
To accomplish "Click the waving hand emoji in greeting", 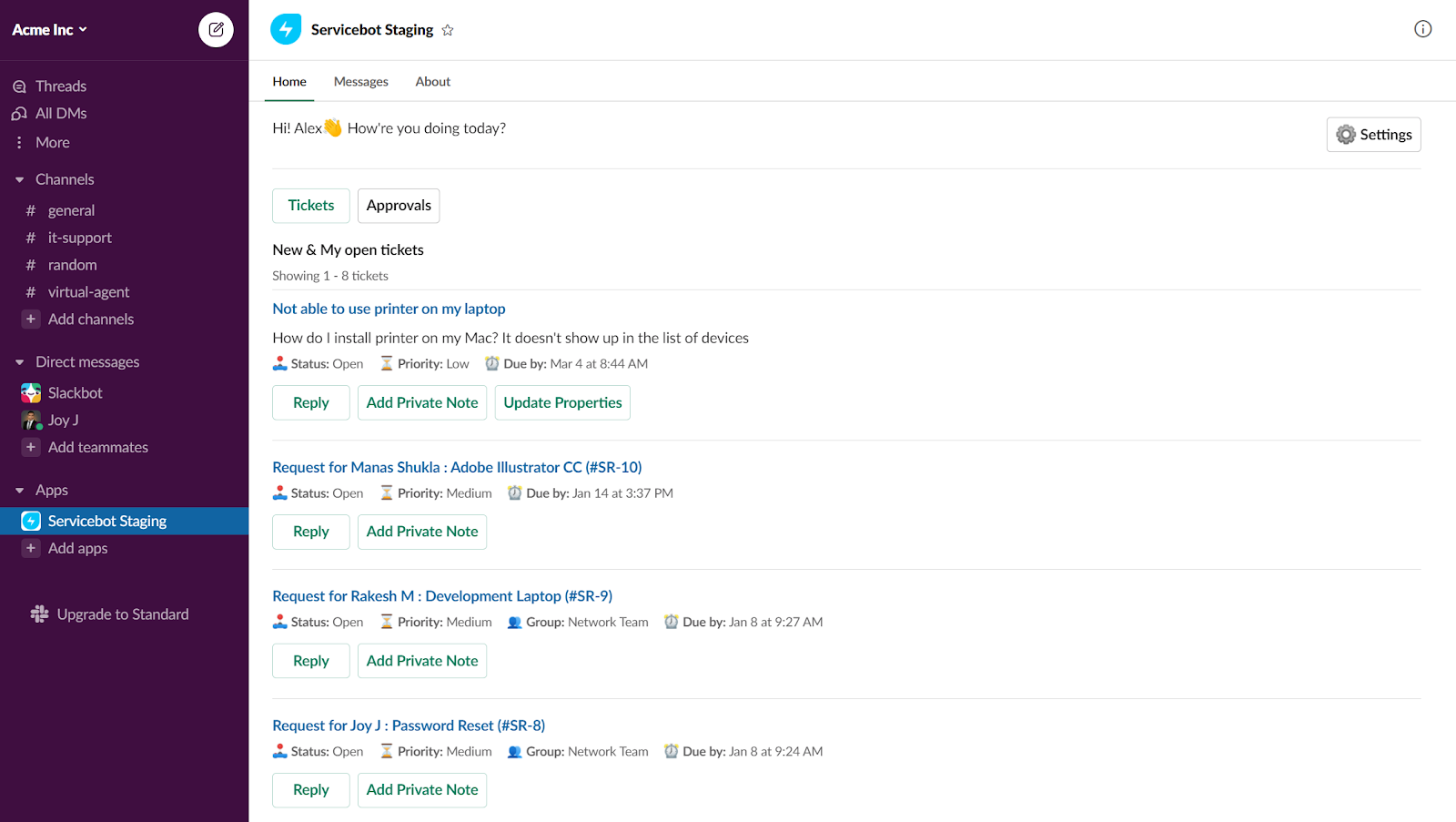I will click(333, 128).
